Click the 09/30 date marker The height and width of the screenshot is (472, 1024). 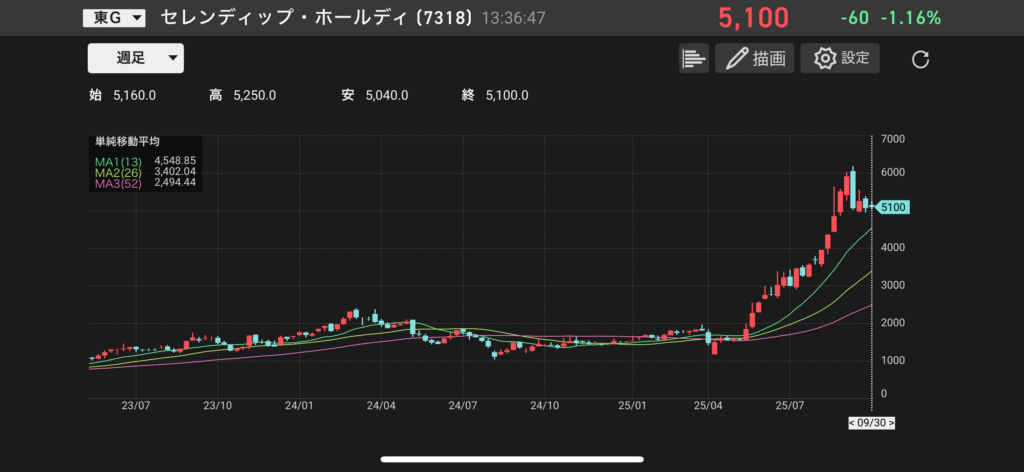point(871,423)
